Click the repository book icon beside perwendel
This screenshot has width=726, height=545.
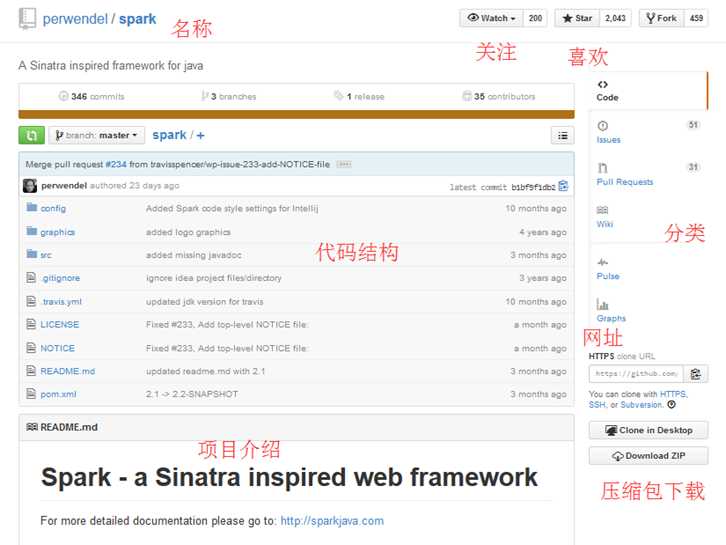click(27, 19)
